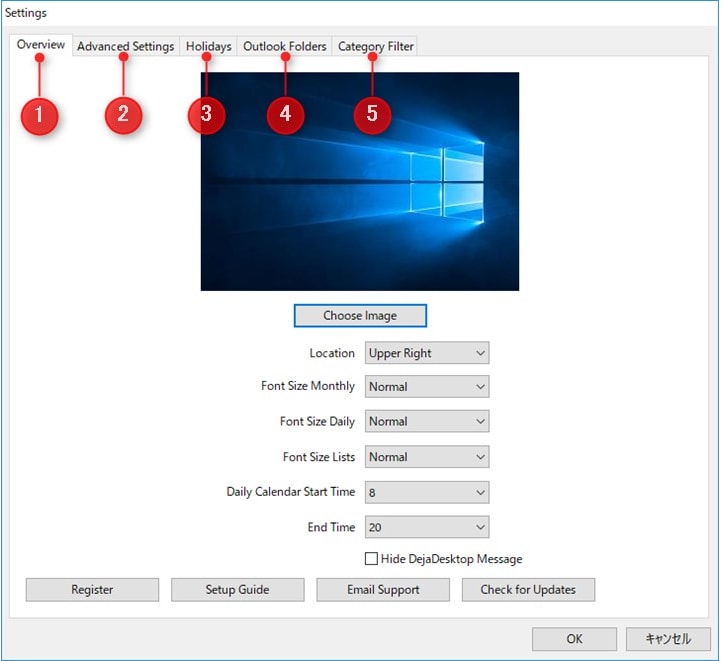Image resolution: width=722 pixels, height=661 pixels.
Task: Expand the Font Size Monthly dropdown
Action: click(427, 387)
